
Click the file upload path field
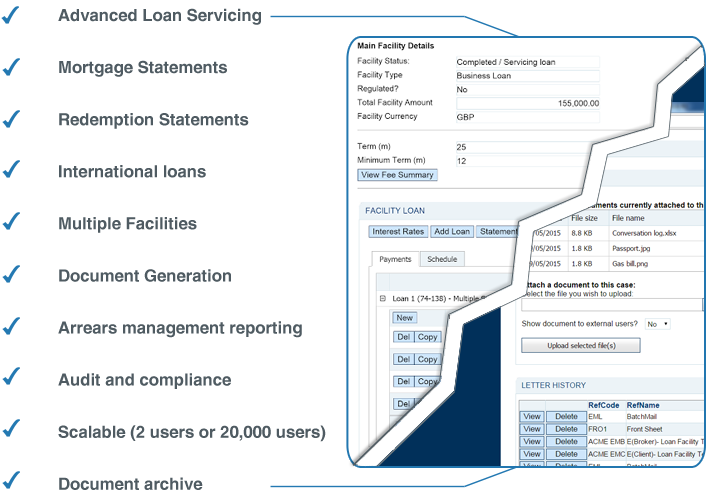[611, 305]
